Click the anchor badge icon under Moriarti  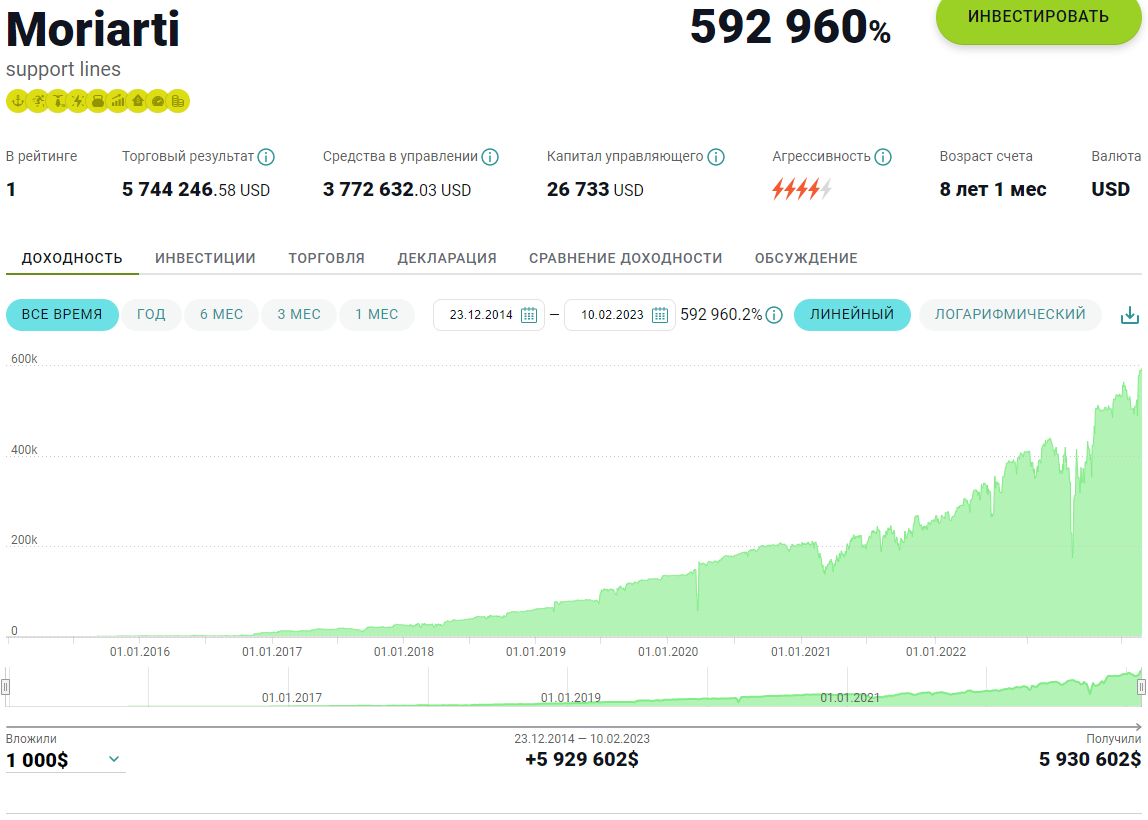pos(16,101)
